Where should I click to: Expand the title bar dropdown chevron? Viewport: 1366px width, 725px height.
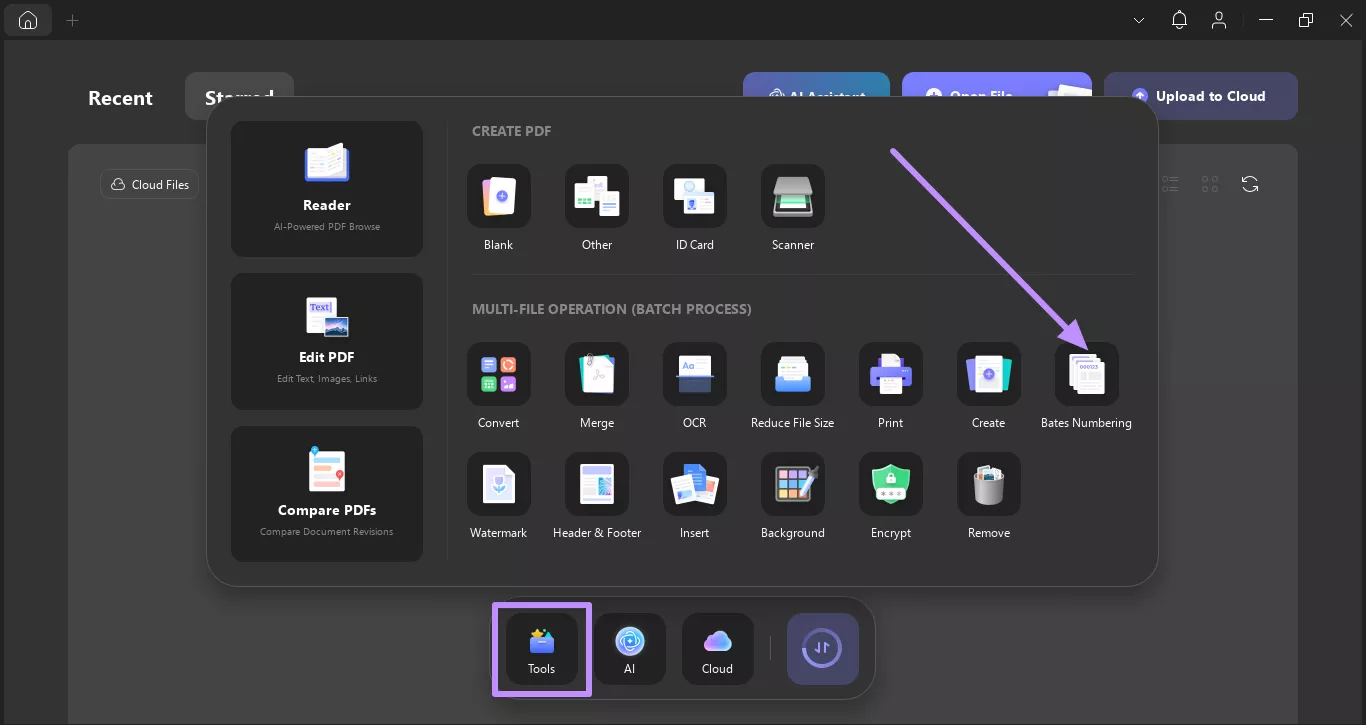1139,20
